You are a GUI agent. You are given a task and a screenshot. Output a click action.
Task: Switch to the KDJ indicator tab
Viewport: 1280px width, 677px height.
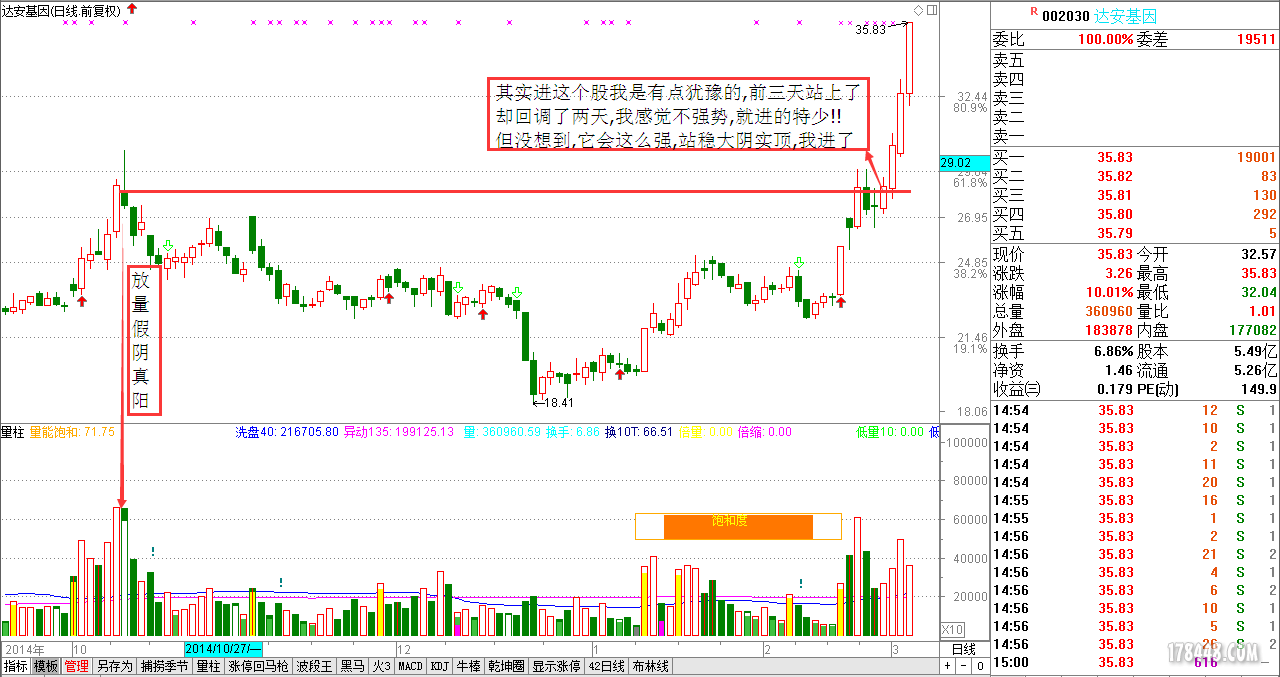[440, 666]
